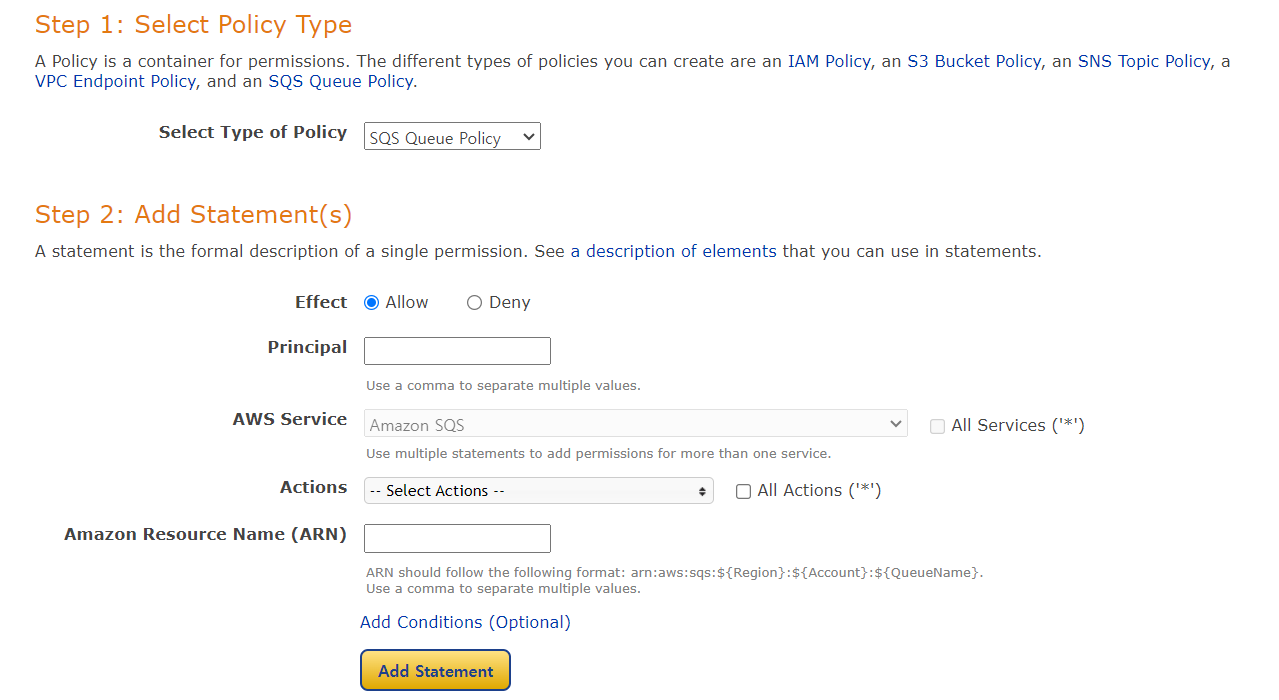Visit the SNS Topic Policy link
The height and width of the screenshot is (700, 1279).
1143,61
